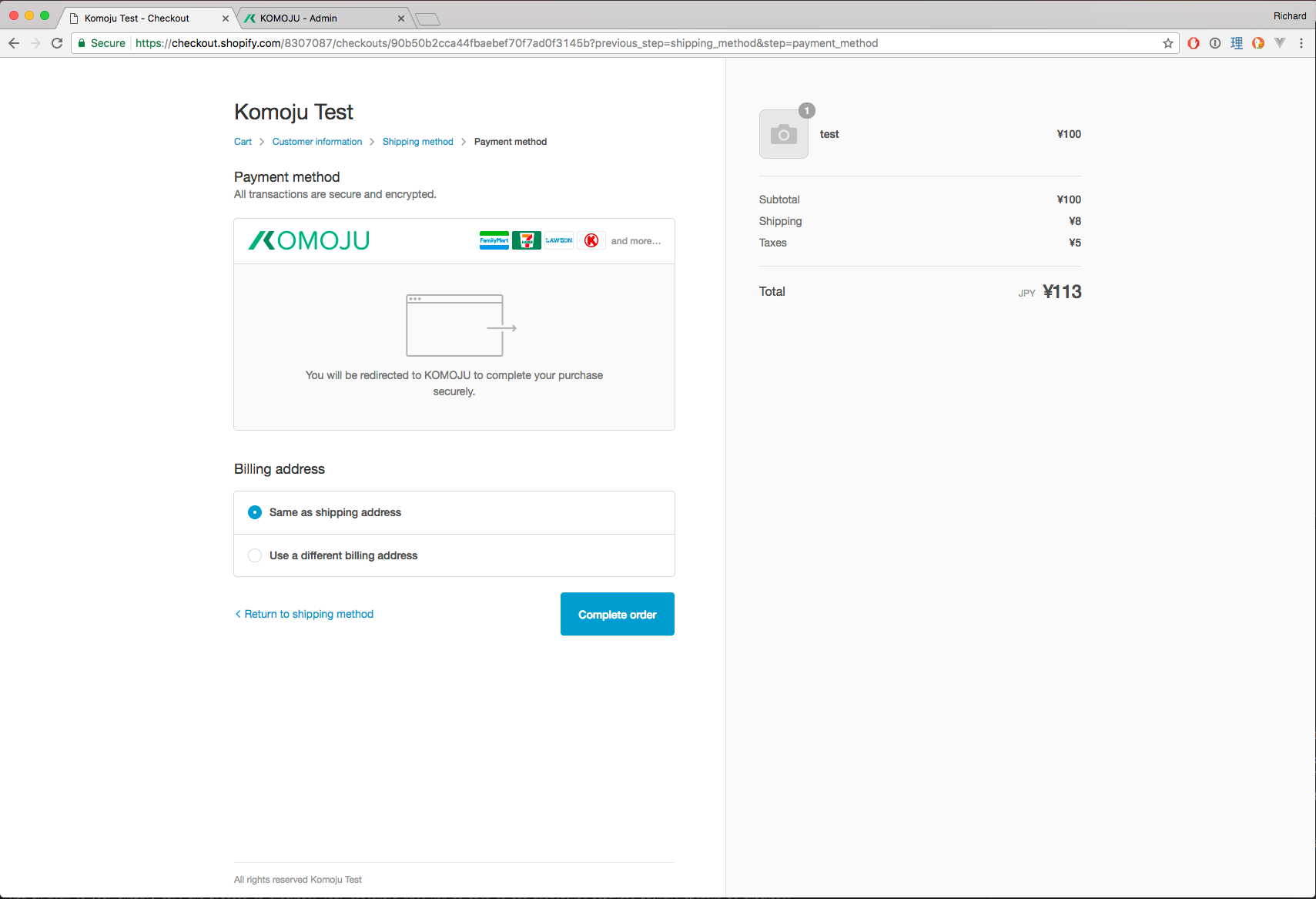
Task: Click the transactions secure and encrypted text
Action: (x=335, y=194)
